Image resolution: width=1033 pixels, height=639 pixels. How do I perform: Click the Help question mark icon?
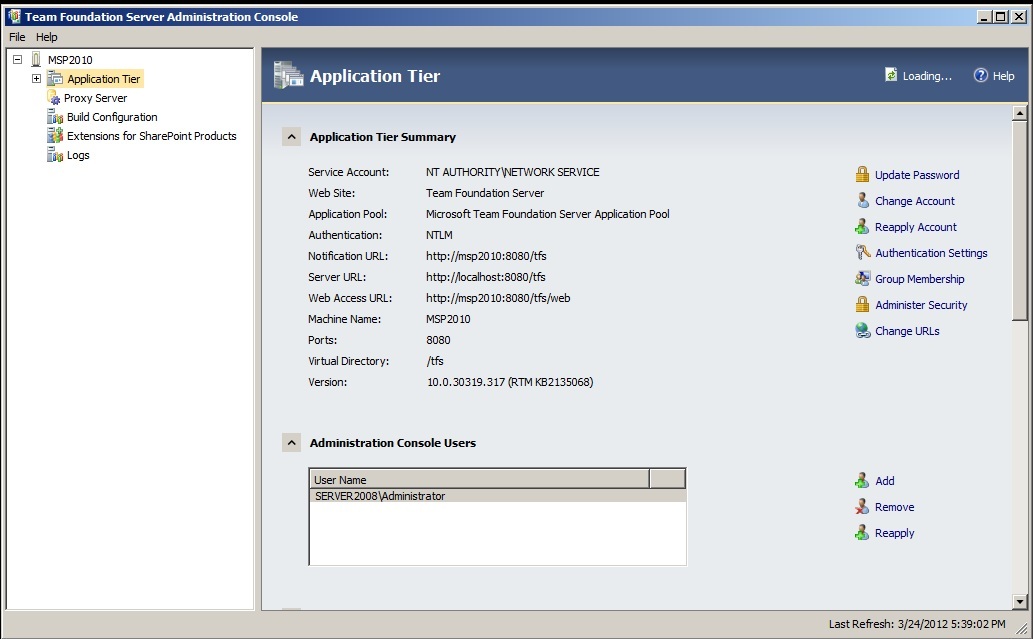point(981,76)
